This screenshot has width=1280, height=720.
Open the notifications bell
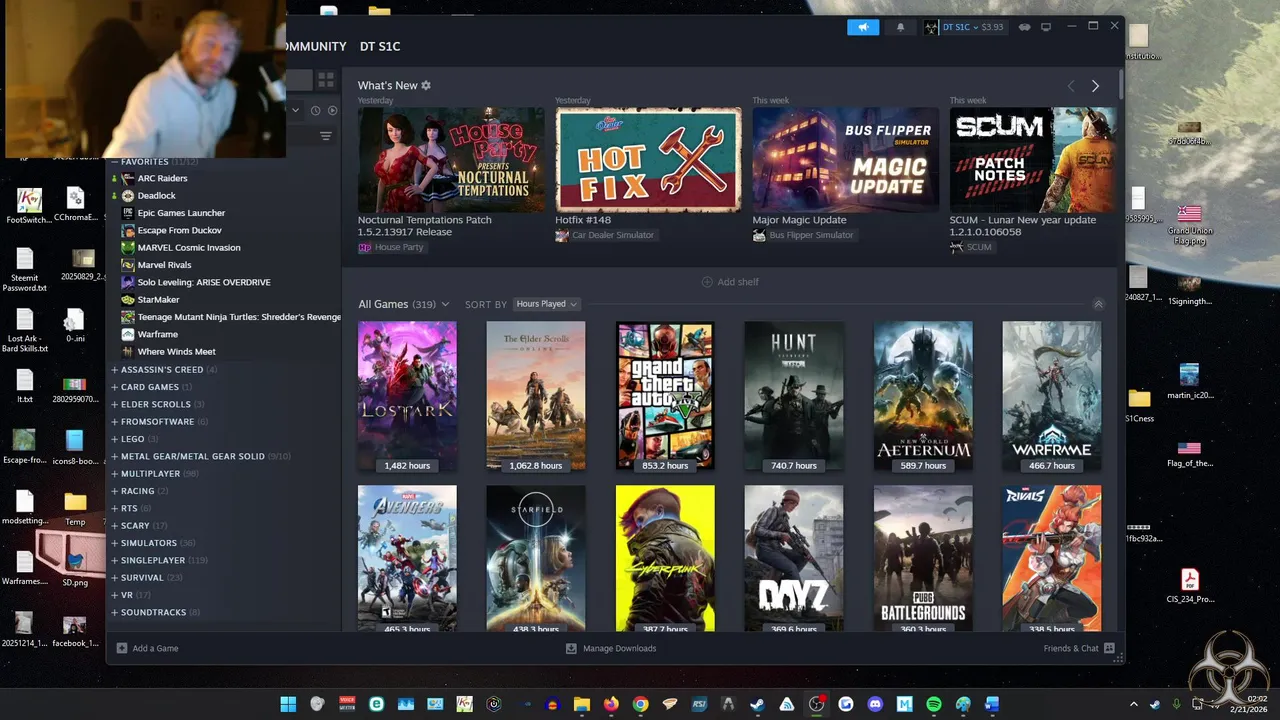[900, 27]
